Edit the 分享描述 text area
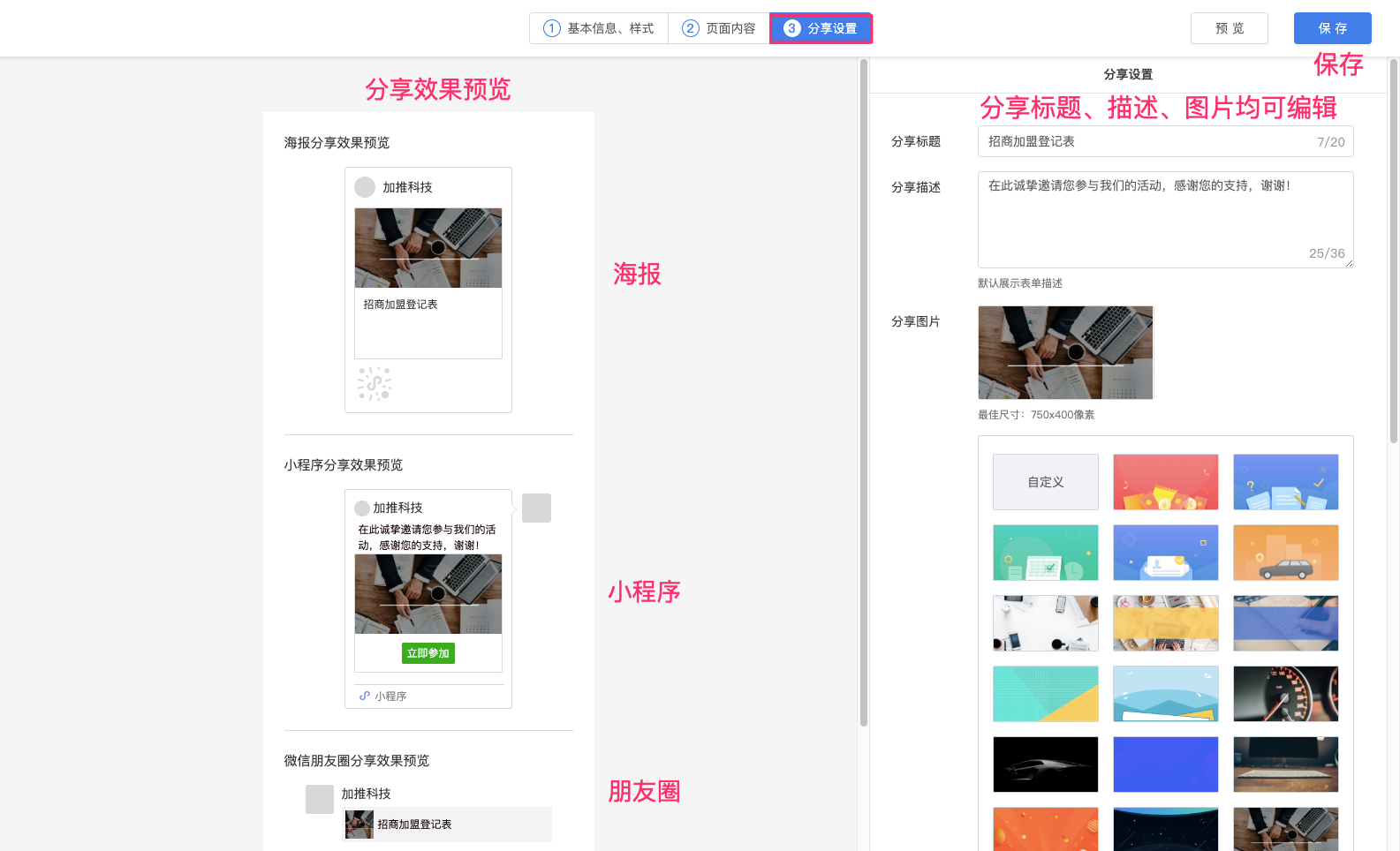 pos(1165,220)
